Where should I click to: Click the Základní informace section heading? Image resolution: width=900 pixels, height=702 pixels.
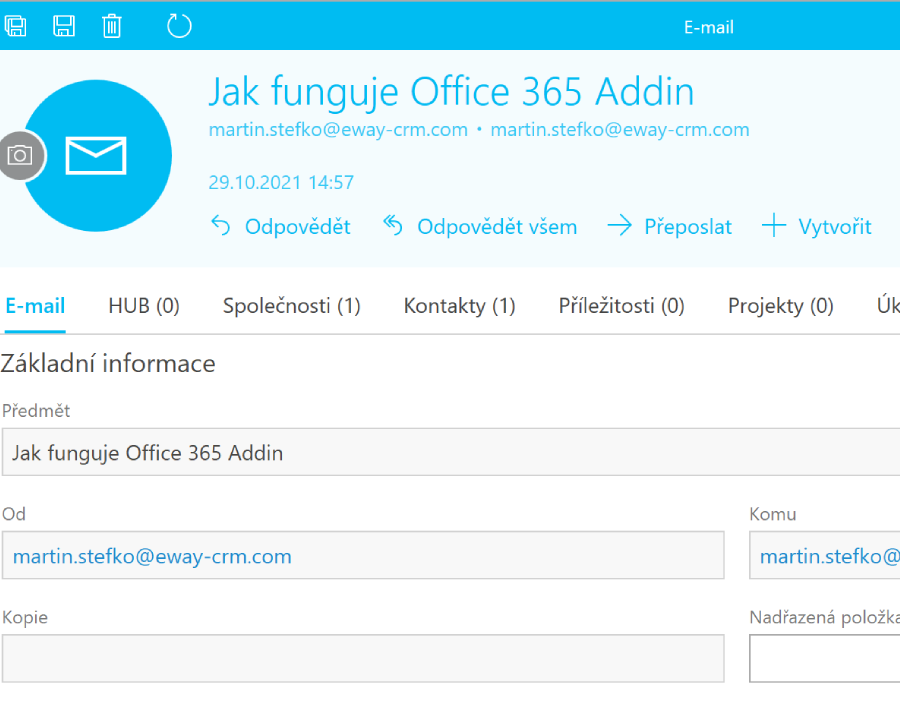(x=108, y=364)
